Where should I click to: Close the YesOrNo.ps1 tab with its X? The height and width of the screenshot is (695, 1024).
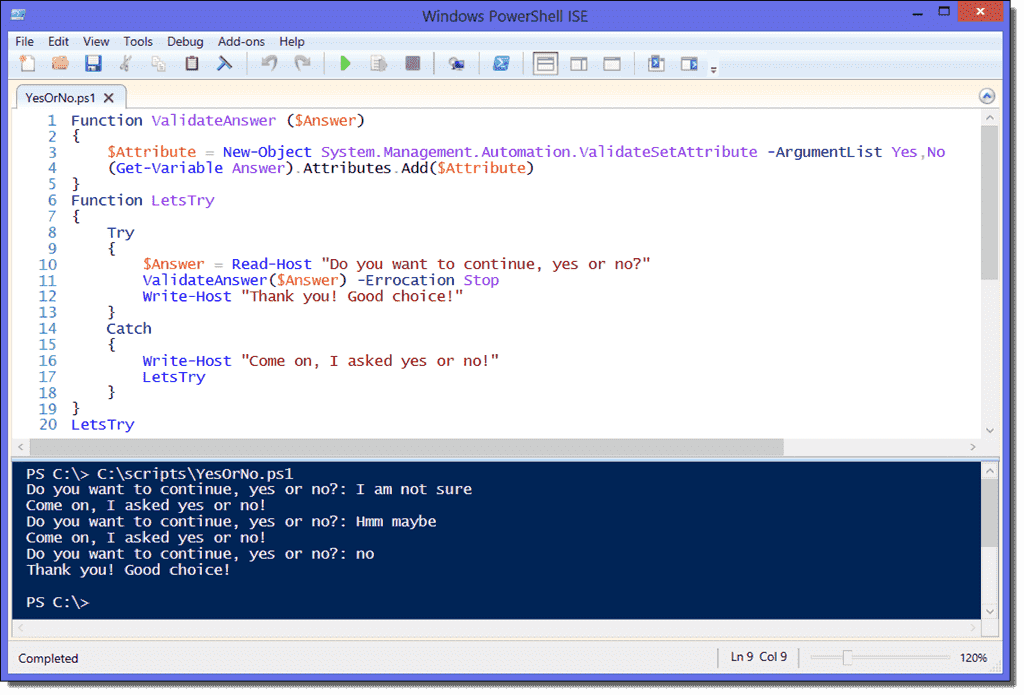(x=108, y=97)
